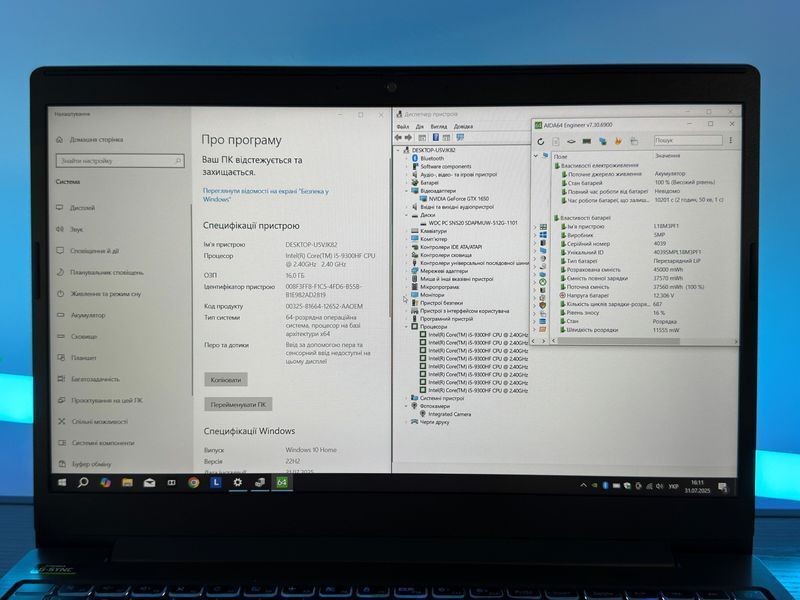Click the display icon next to Дисплей
The width and height of the screenshot is (800, 600).
[60, 208]
